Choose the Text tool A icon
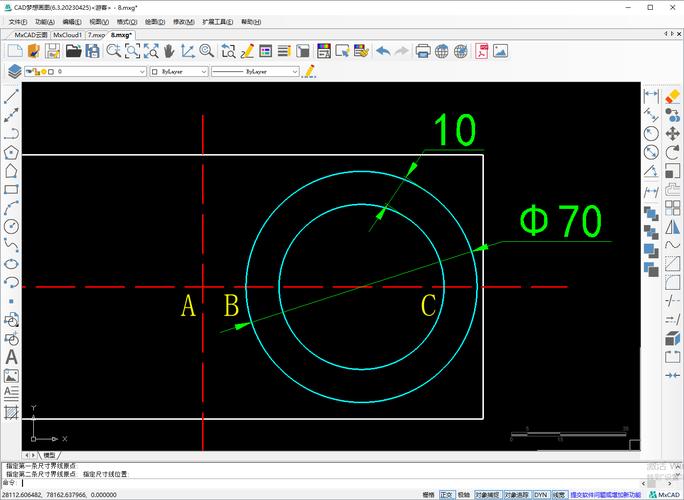The image size is (684, 500). 11,357
